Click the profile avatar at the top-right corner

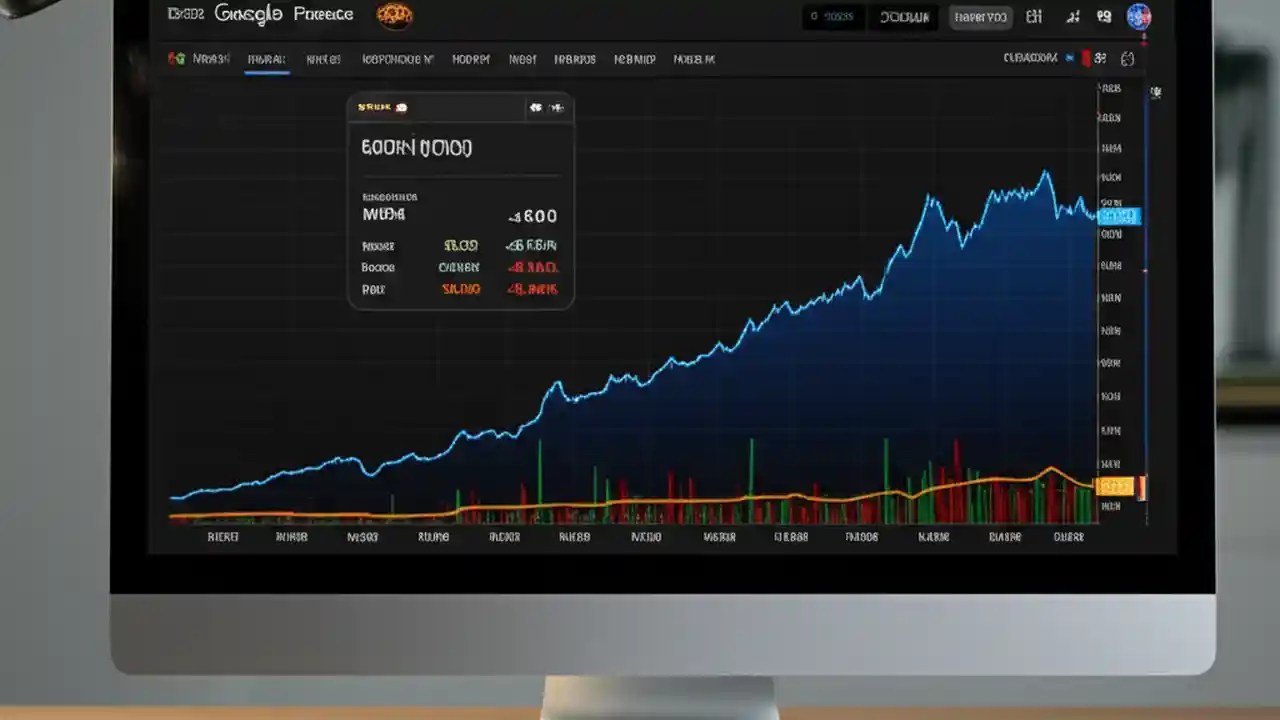pyautogui.click(x=1139, y=17)
